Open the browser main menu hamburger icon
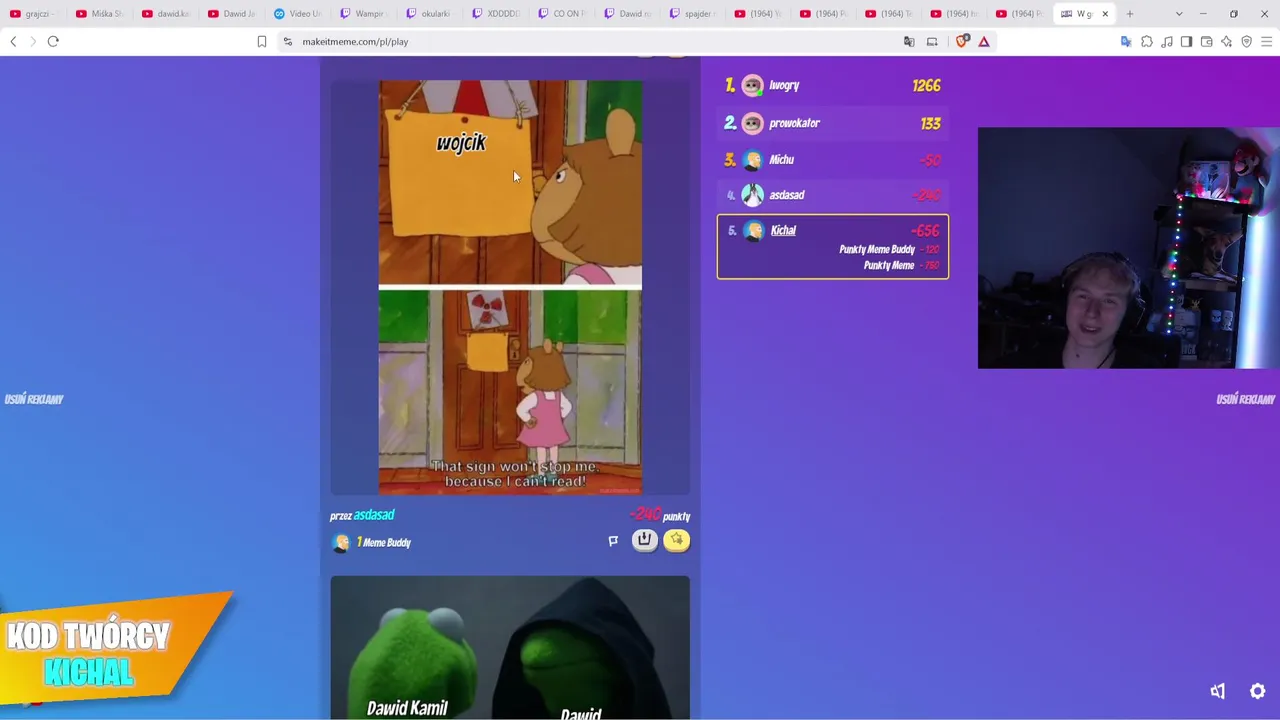 (1267, 41)
